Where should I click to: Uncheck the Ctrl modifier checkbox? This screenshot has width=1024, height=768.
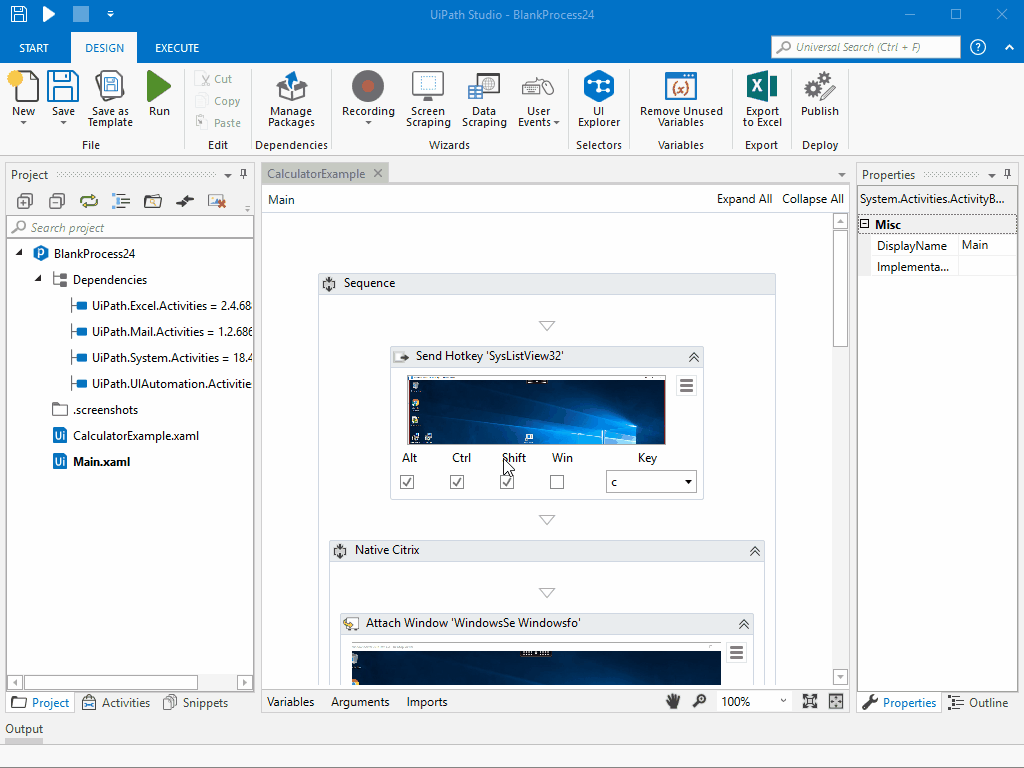[457, 481]
